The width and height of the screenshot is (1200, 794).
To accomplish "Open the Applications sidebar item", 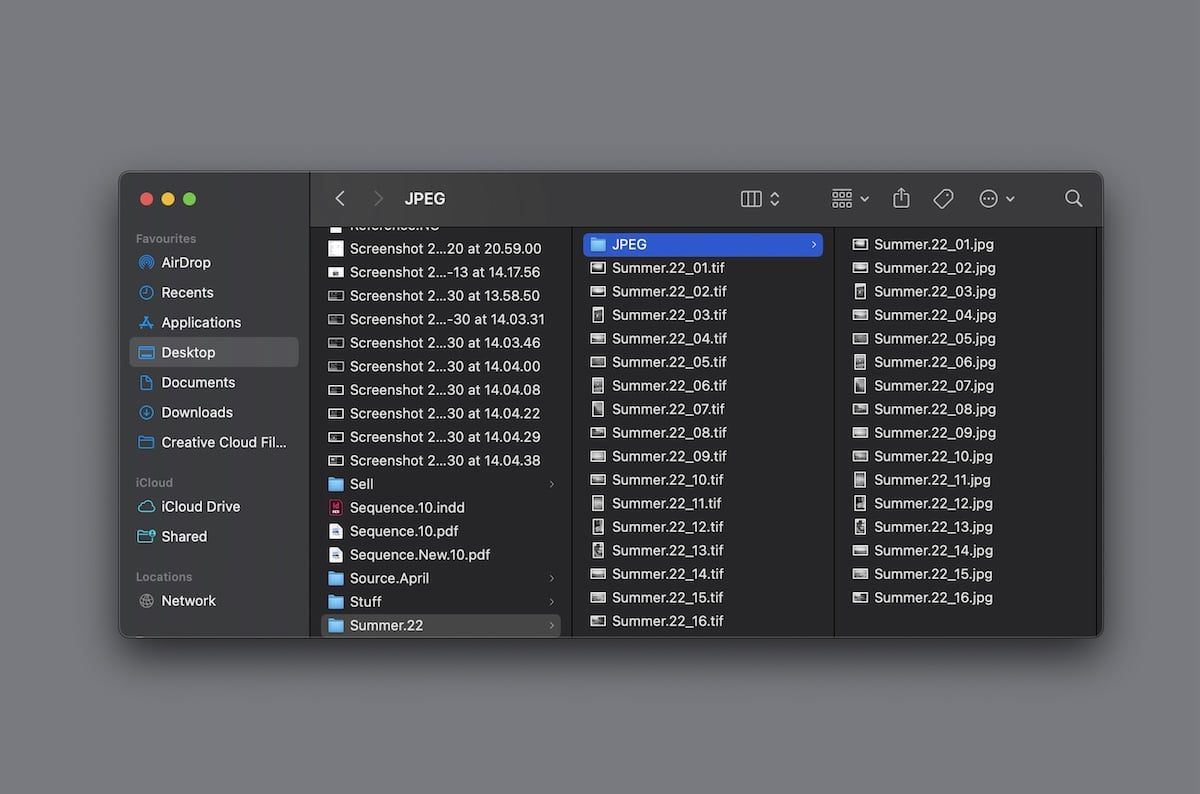I will point(199,322).
